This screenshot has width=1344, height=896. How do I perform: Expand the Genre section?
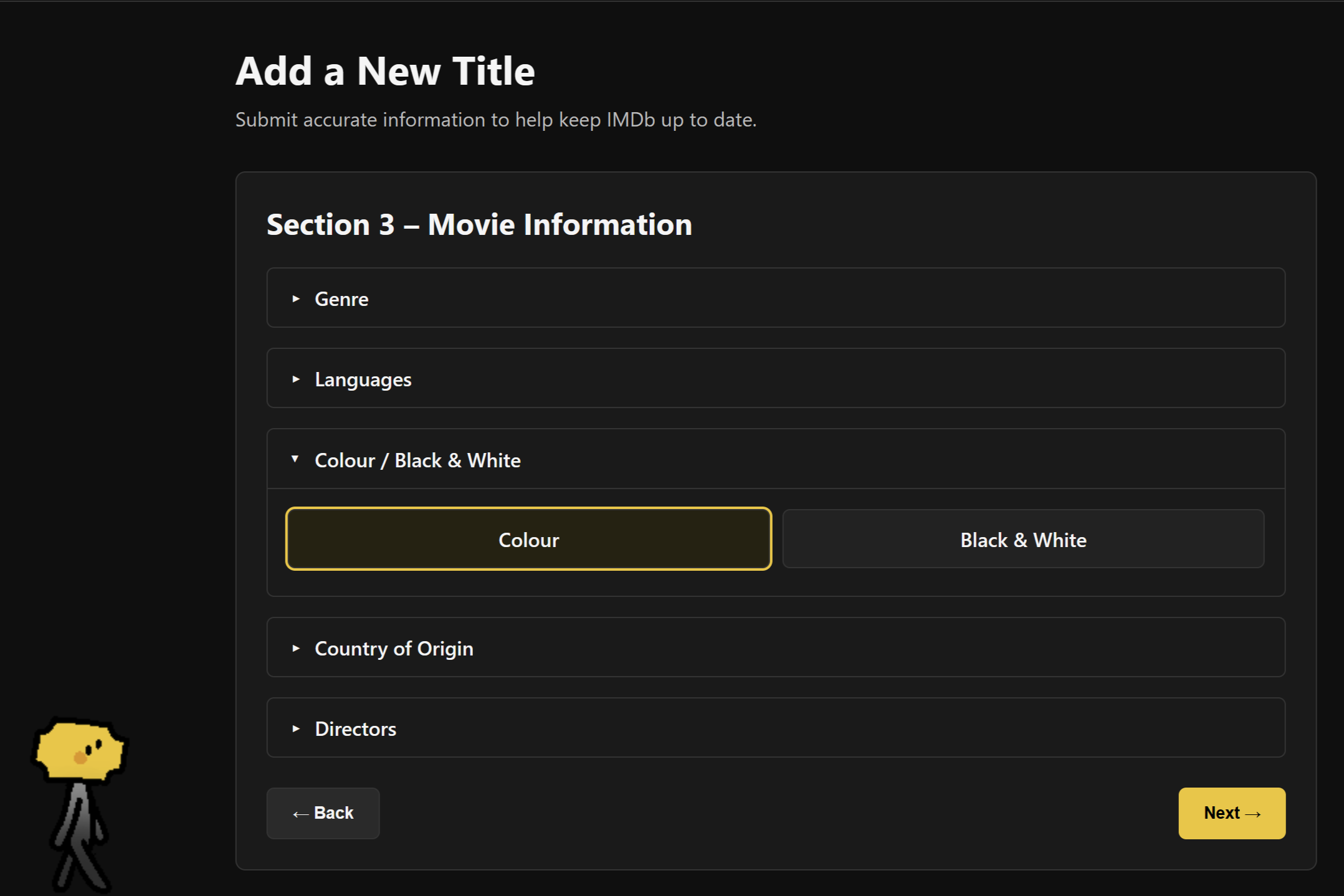point(341,299)
